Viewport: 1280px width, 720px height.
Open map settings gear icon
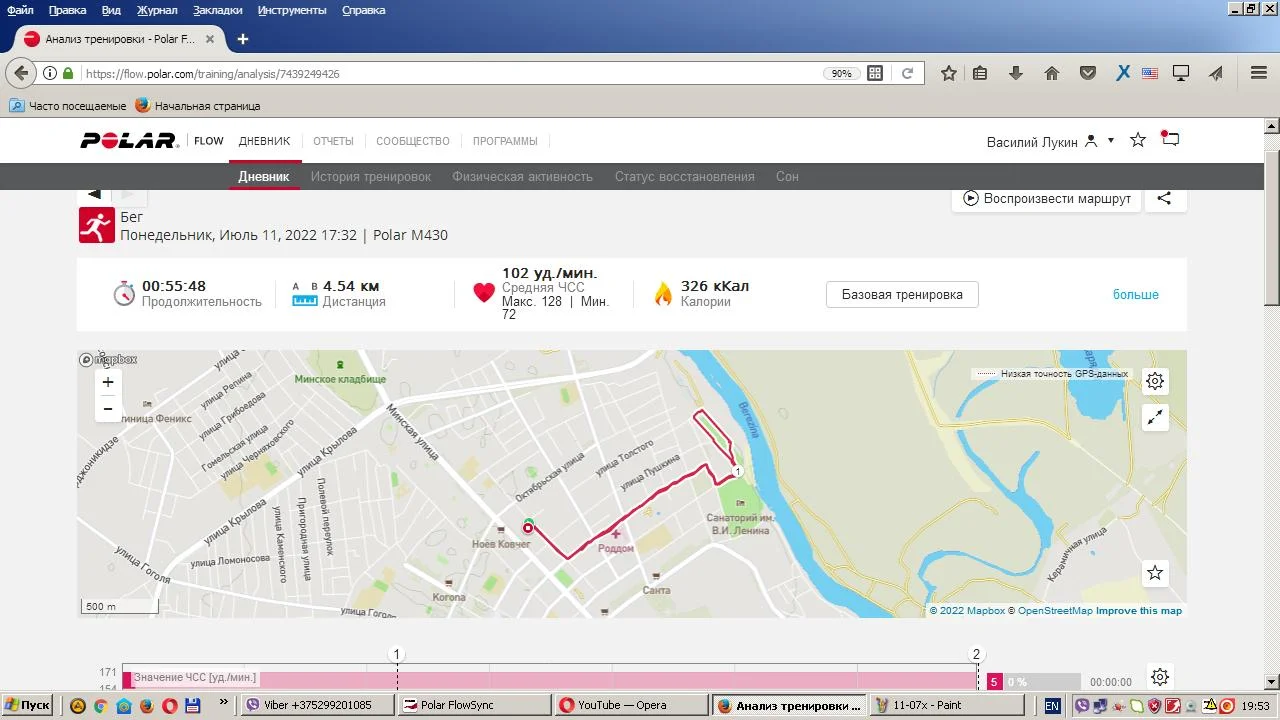pyautogui.click(x=1155, y=381)
